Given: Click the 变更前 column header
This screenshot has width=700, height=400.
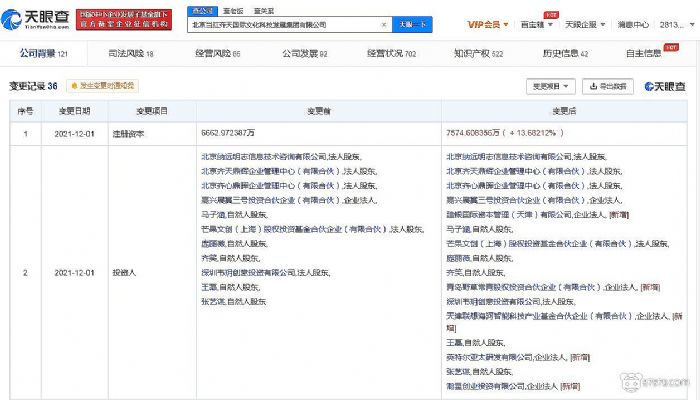Looking at the screenshot, I should [x=319, y=111].
